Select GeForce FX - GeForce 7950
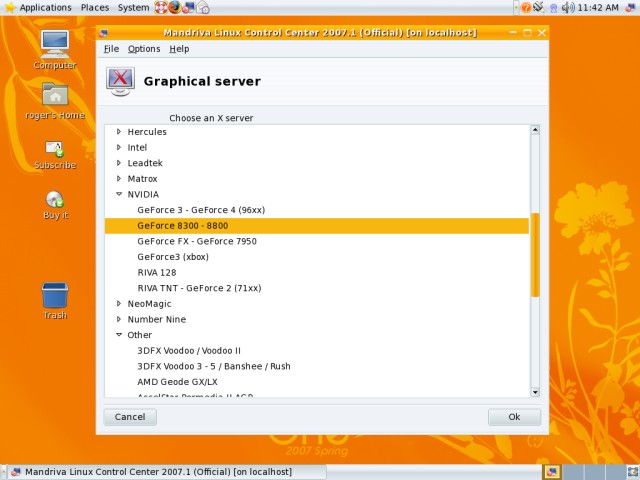This screenshot has height=480, width=640. click(197, 241)
